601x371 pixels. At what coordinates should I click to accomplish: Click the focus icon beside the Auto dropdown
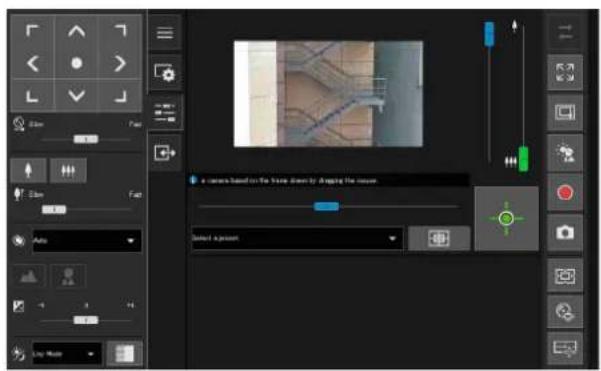tap(18, 241)
